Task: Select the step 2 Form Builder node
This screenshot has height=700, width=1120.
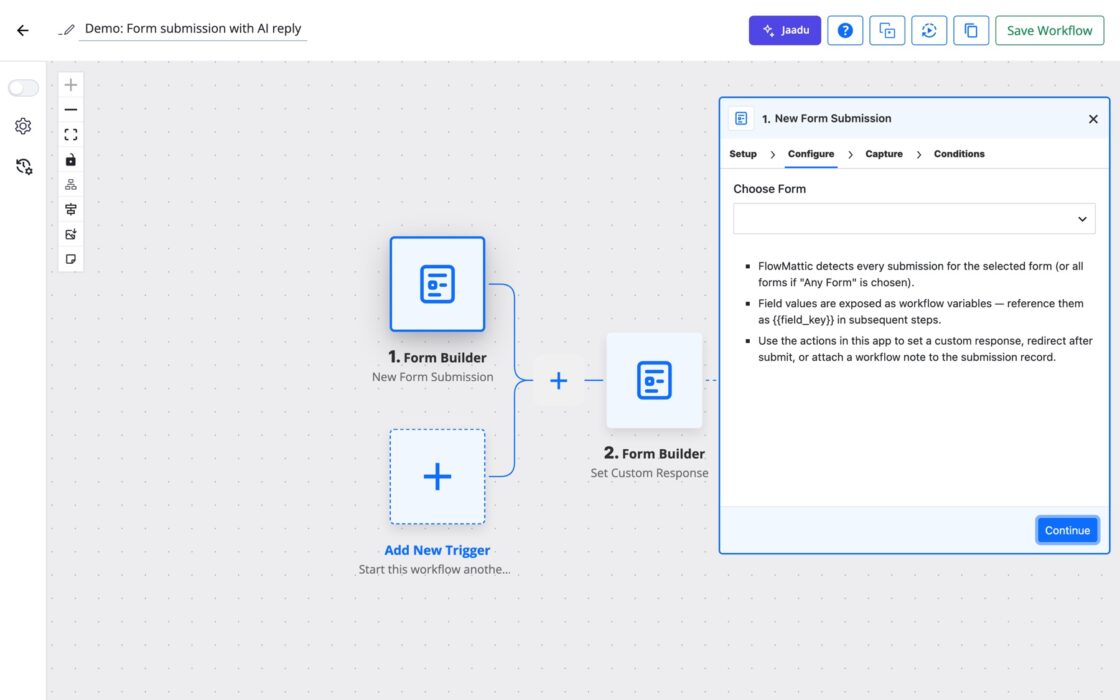Action: pyautogui.click(x=654, y=380)
